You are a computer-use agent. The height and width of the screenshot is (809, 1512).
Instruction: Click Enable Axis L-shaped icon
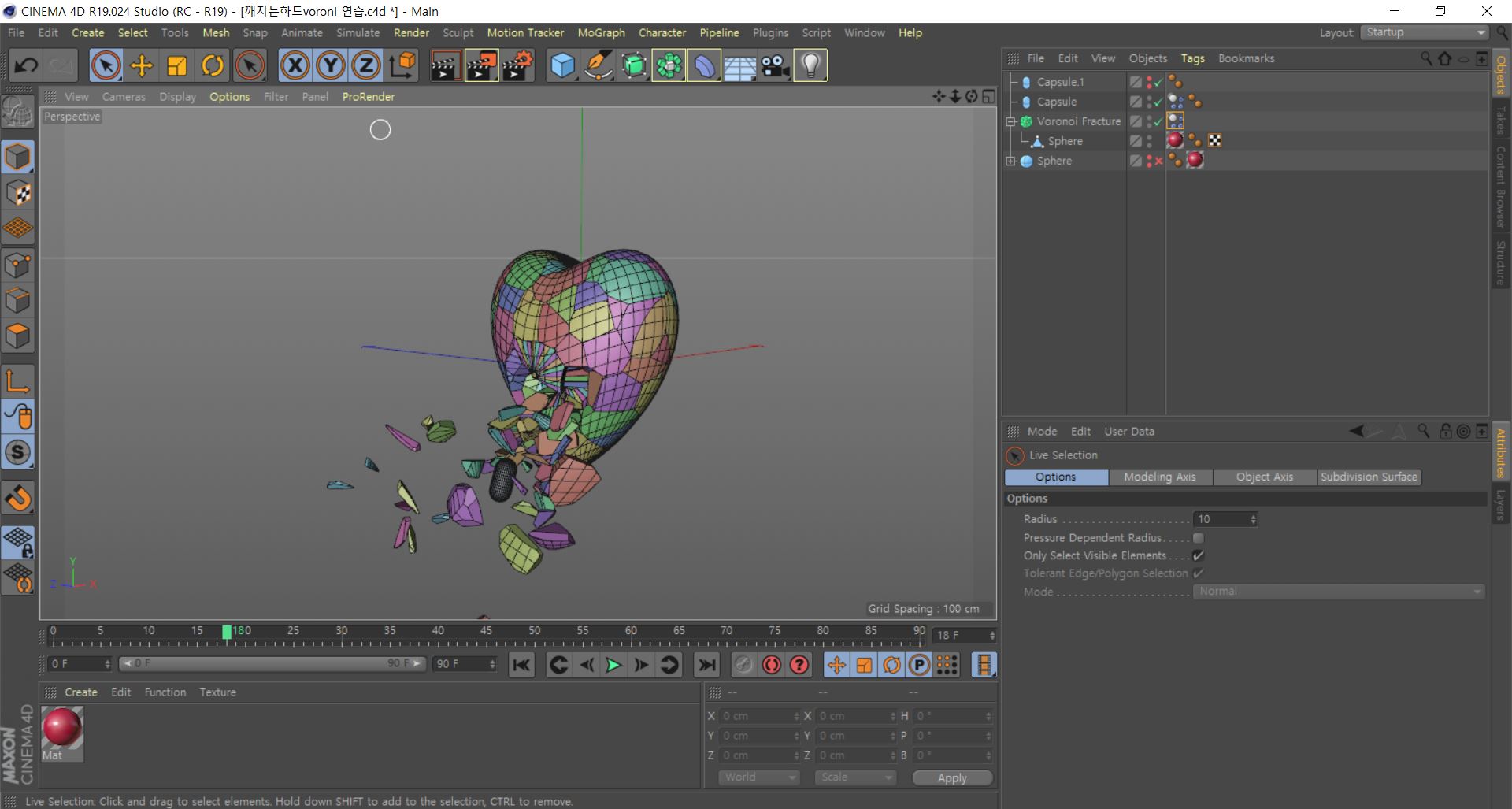tap(17, 381)
